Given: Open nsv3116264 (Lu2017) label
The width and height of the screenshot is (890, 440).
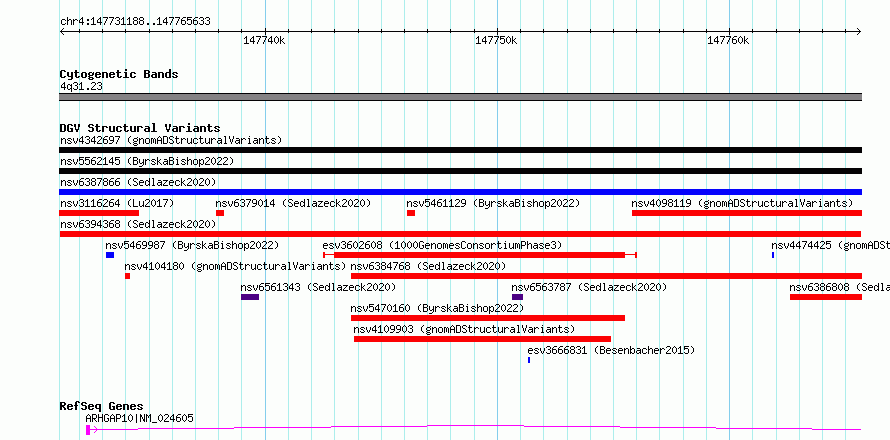Looking at the screenshot, I should (x=117, y=203).
